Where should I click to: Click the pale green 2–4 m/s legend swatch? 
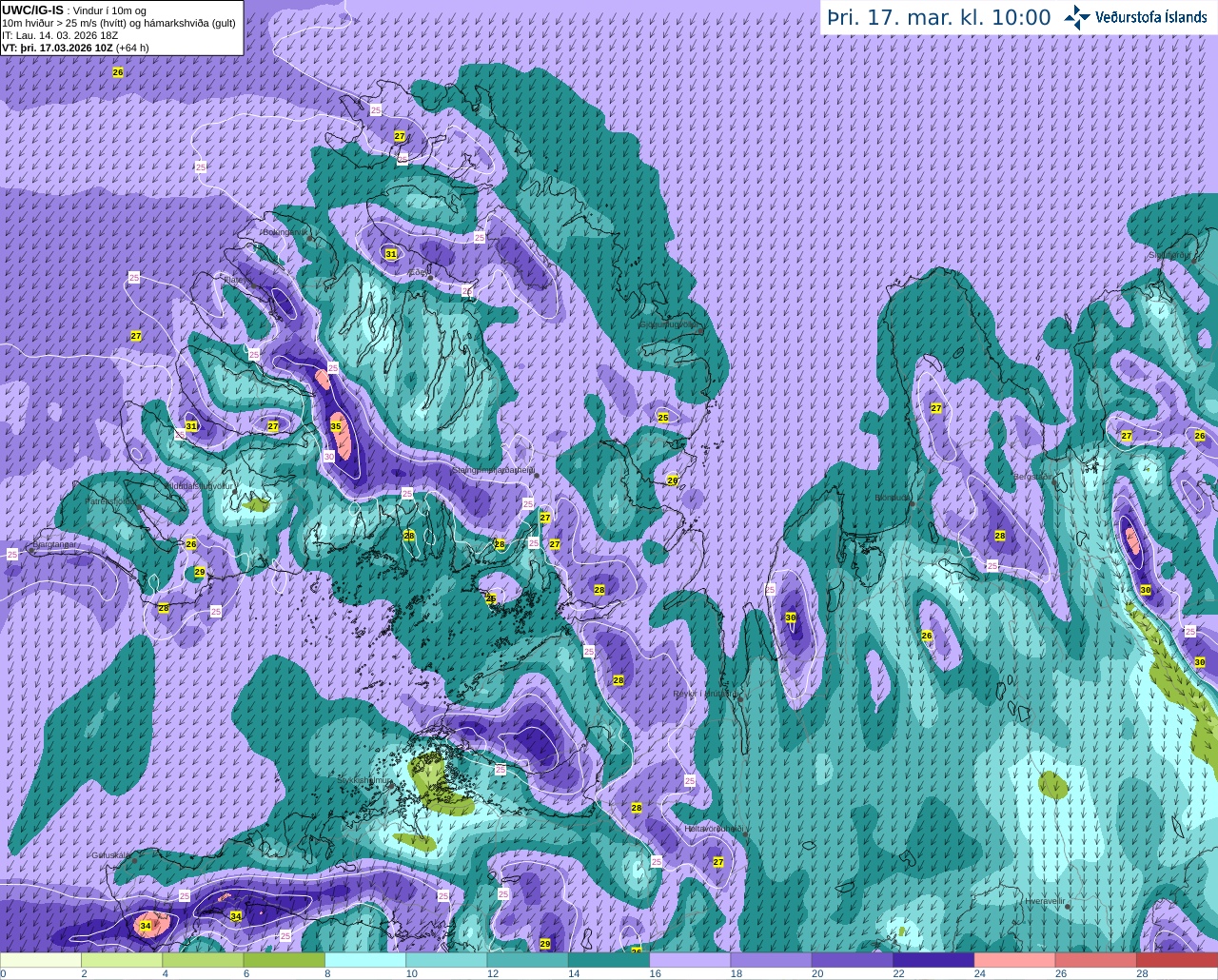coord(122,960)
